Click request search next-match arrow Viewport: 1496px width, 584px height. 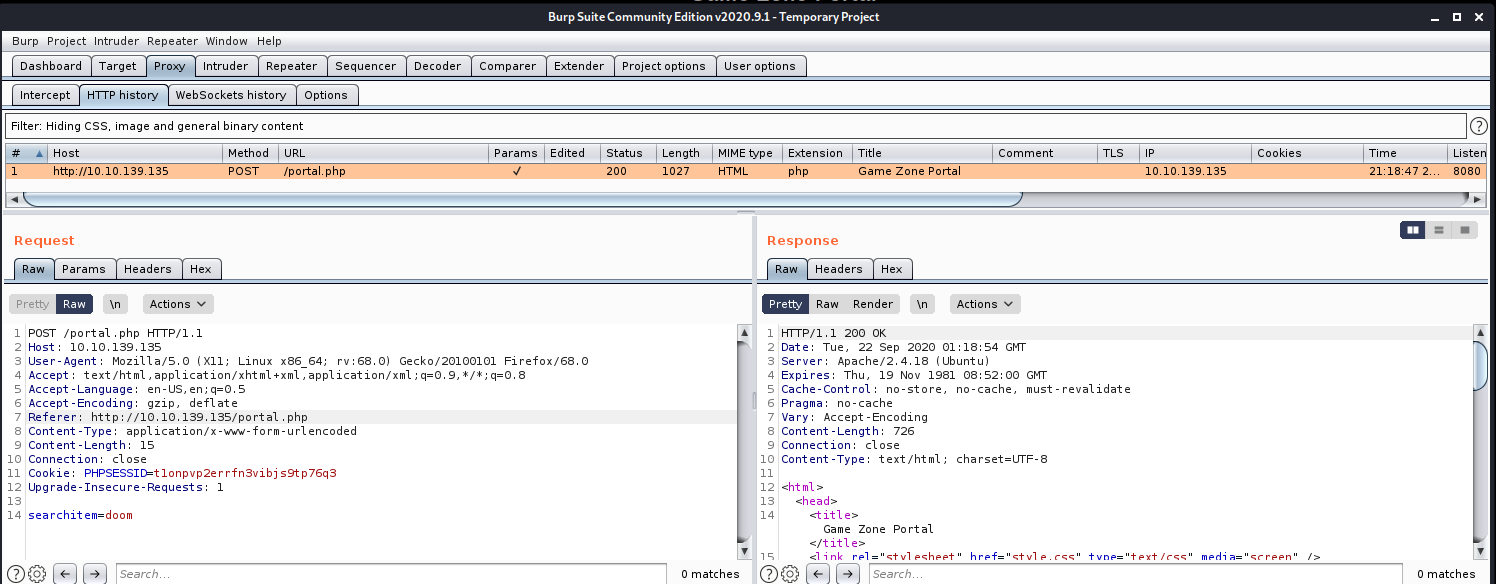pyautogui.click(x=94, y=574)
